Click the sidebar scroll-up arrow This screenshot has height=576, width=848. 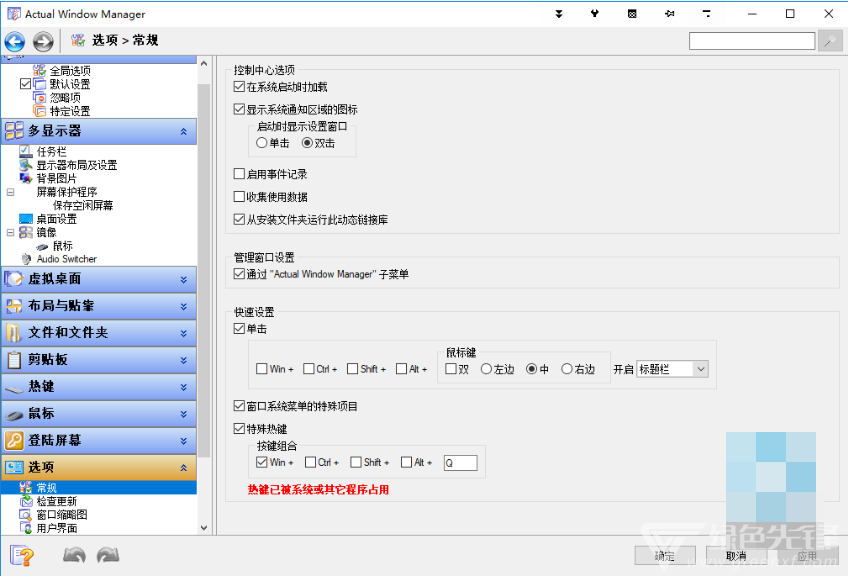coord(204,64)
